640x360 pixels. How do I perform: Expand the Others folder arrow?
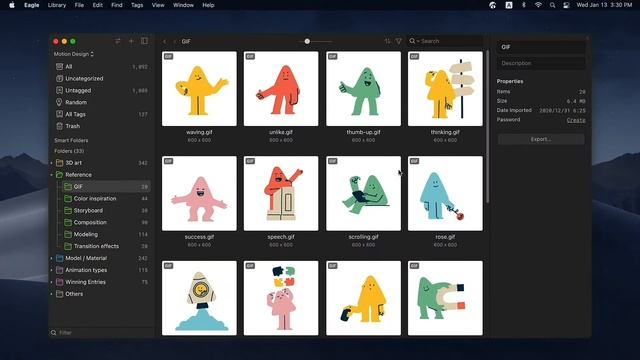click(x=51, y=294)
